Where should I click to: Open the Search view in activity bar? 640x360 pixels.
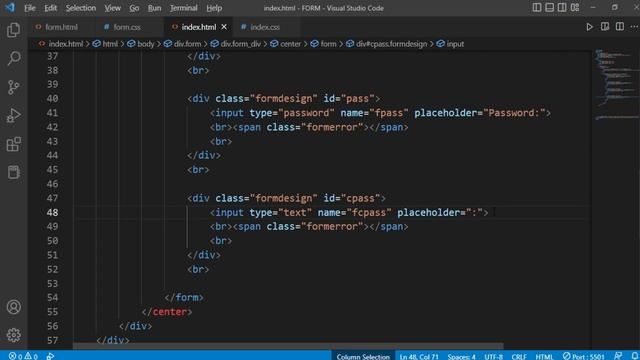coord(13,58)
